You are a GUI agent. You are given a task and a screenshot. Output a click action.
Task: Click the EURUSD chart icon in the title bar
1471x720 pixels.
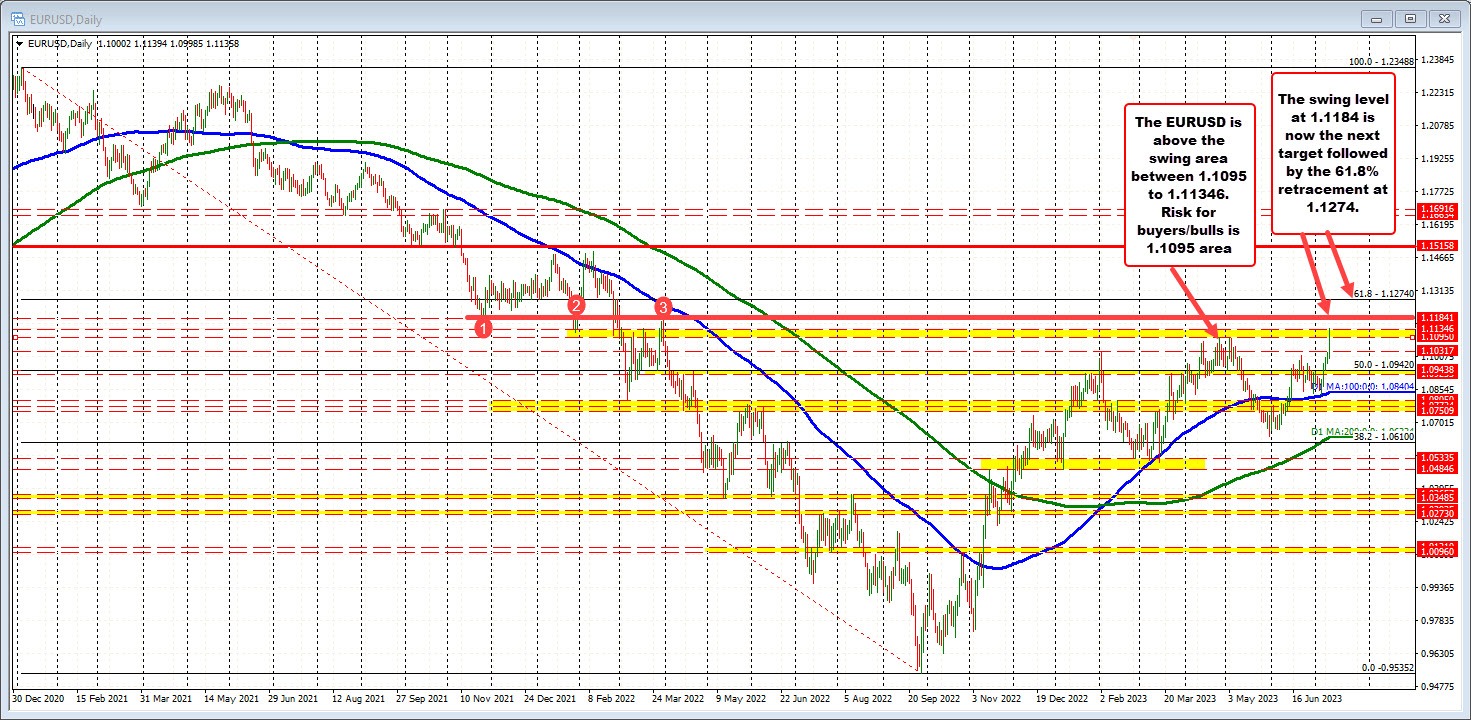click(19, 18)
